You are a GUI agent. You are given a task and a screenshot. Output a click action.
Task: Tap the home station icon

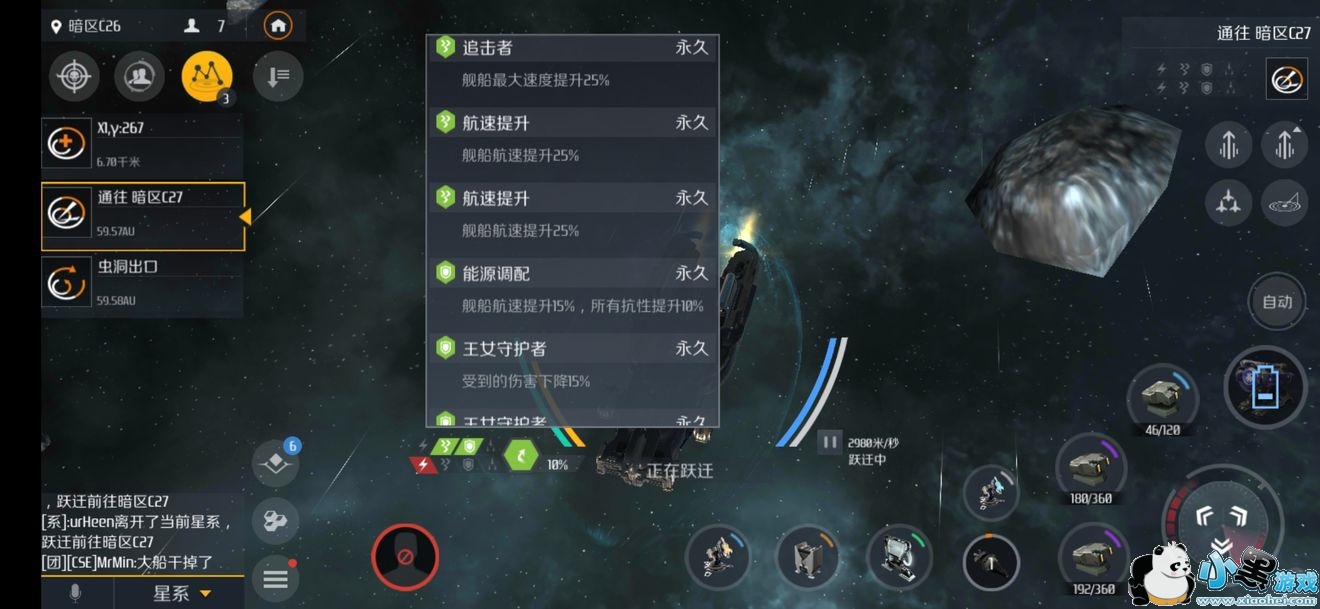tap(277, 25)
